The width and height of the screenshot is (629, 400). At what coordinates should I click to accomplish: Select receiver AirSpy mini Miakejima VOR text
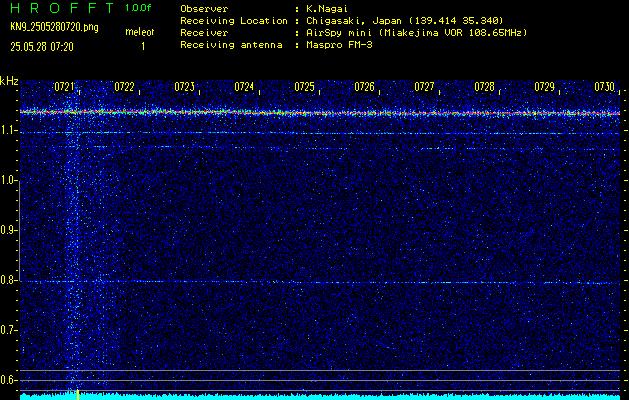point(417,33)
